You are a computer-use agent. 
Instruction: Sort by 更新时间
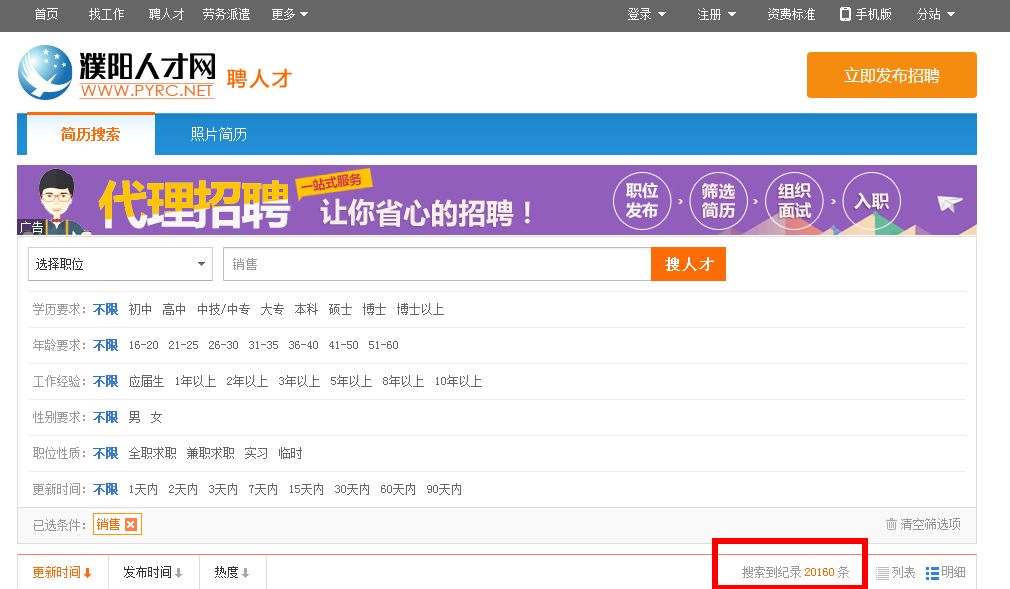click(x=62, y=572)
